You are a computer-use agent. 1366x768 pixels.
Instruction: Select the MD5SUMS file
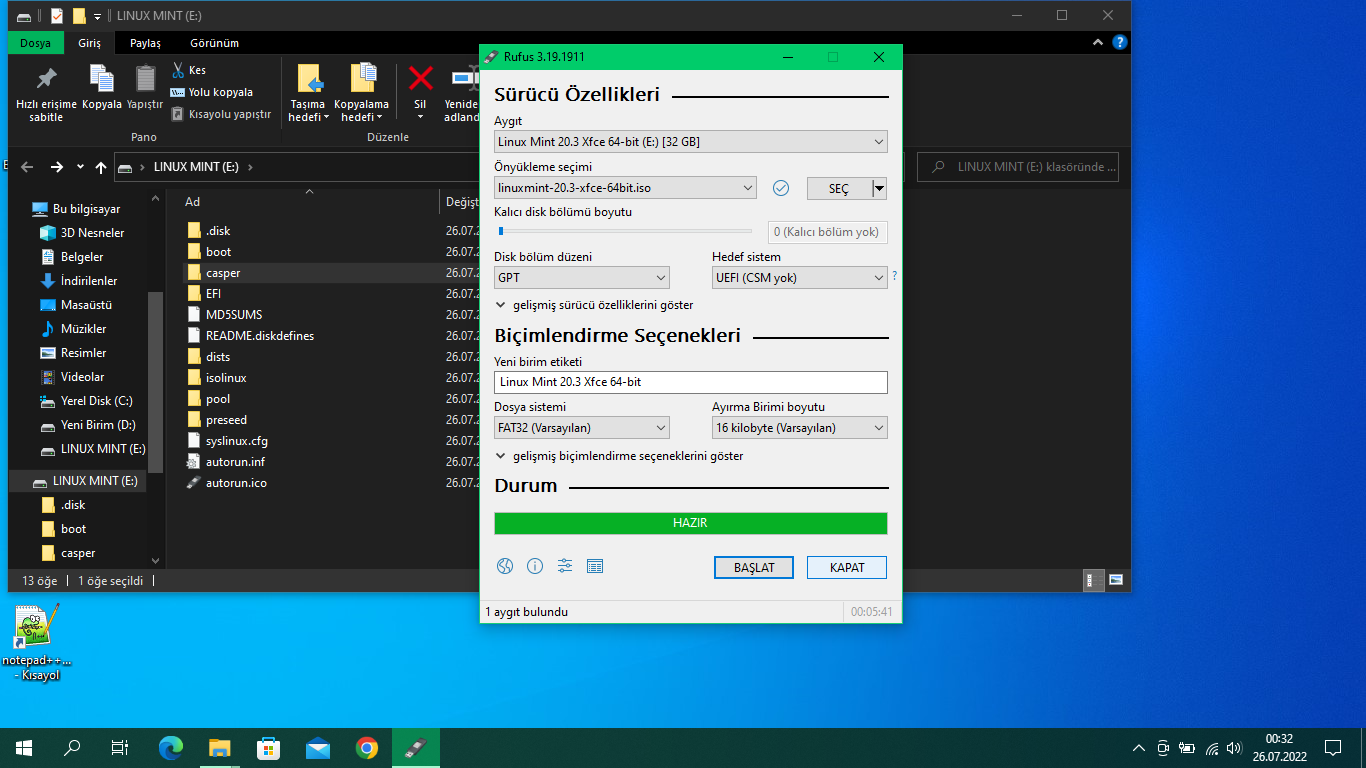(234, 315)
